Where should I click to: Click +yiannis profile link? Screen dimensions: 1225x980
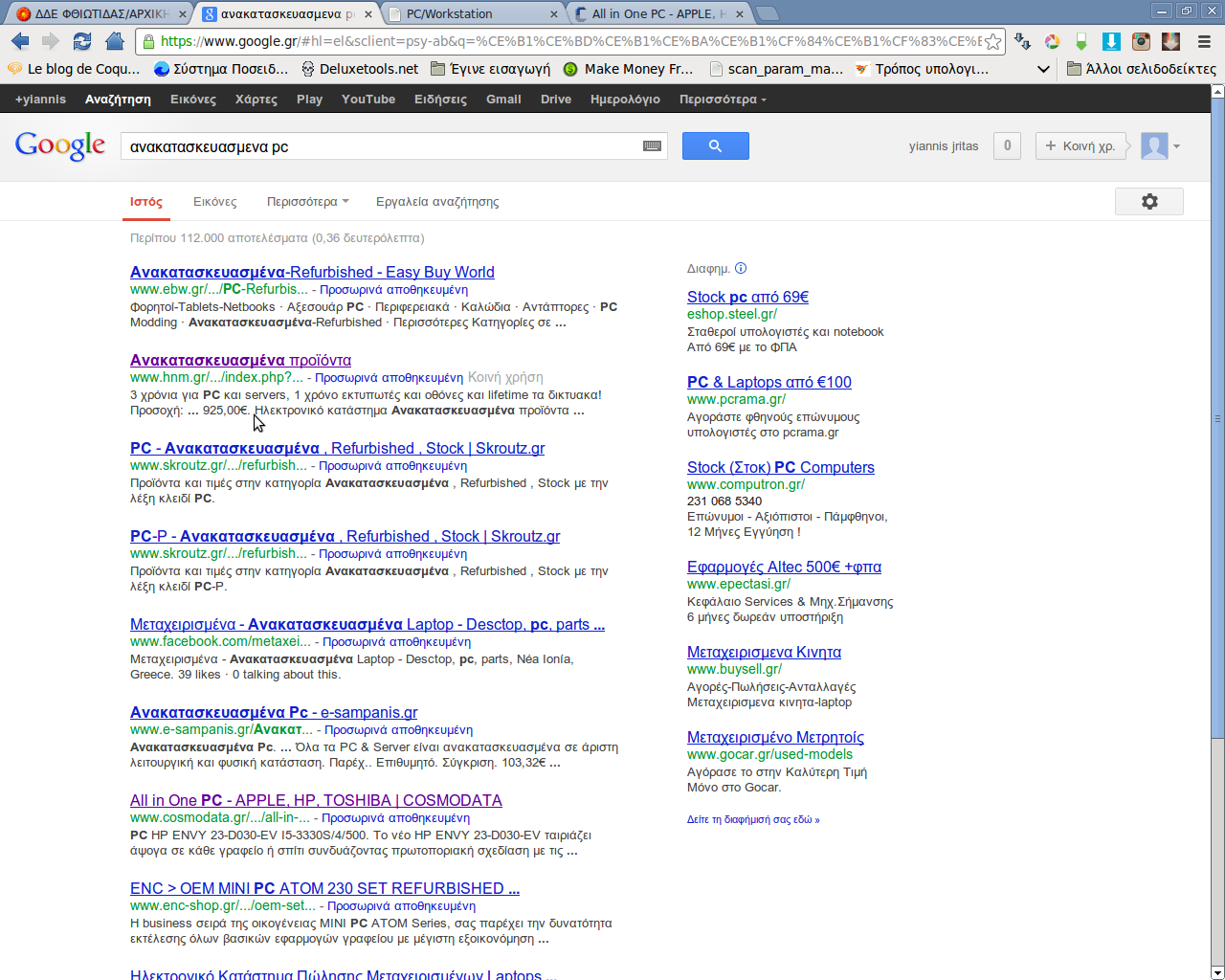[40, 100]
